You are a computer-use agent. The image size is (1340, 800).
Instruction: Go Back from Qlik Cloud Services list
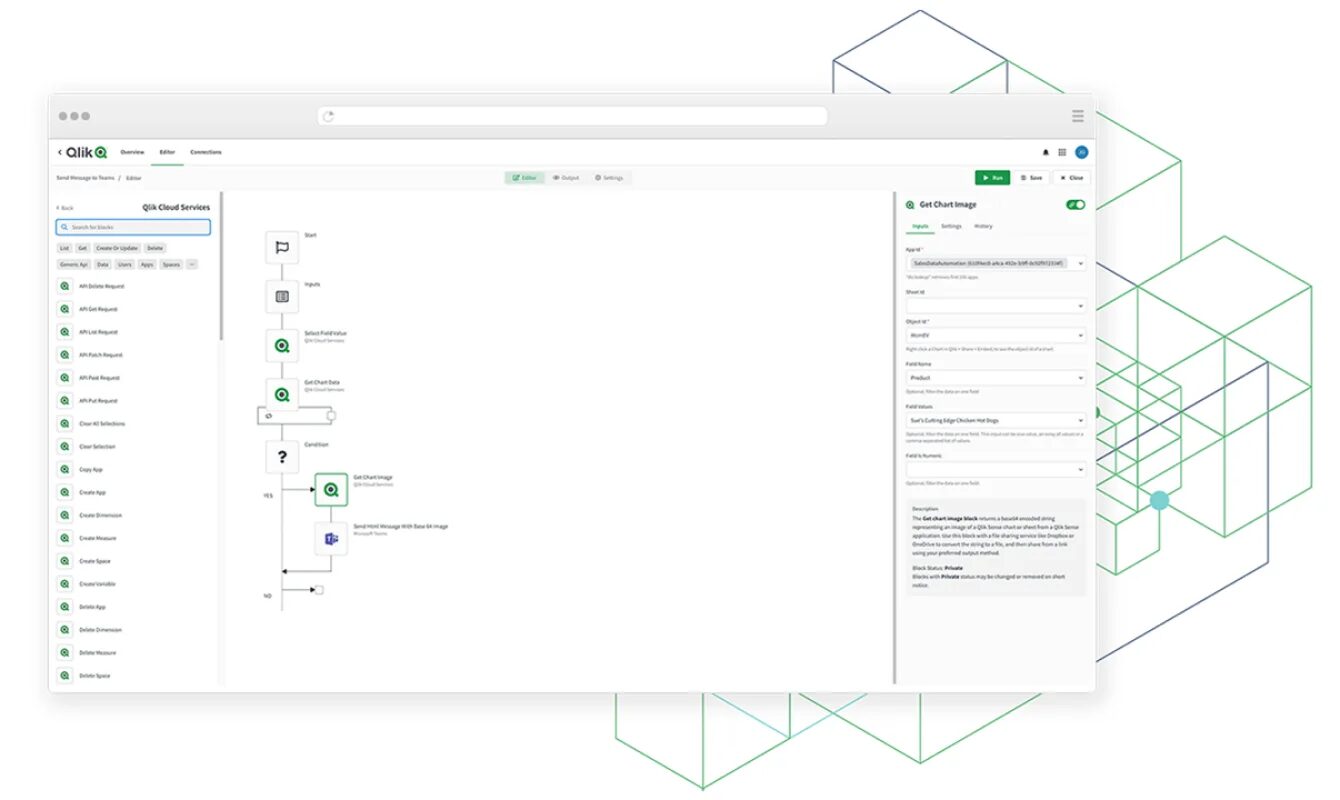[x=65, y=208]
